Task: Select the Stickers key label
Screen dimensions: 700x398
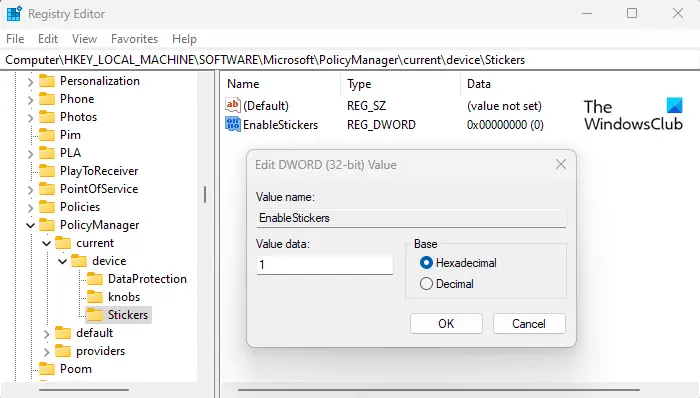Action: pos(128,315)
